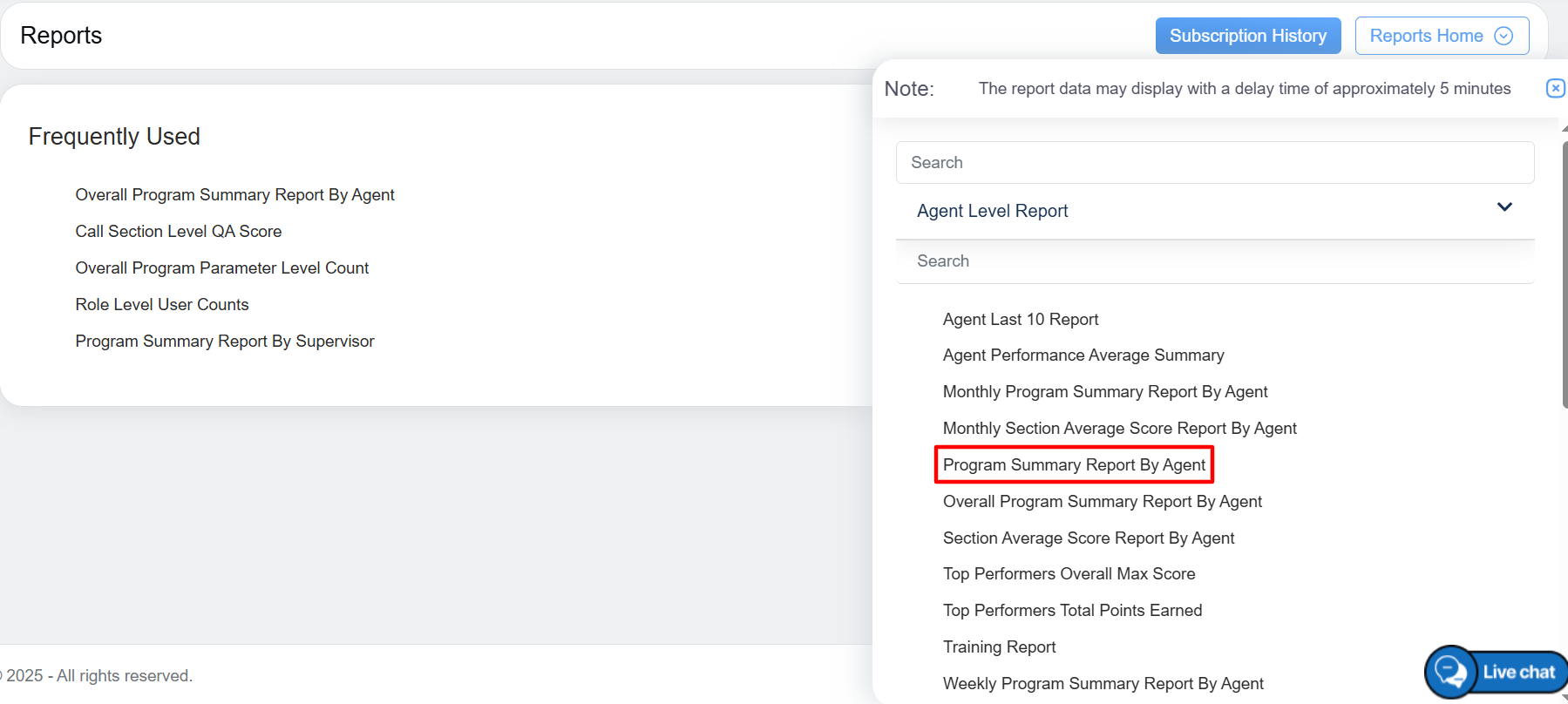
Task: Open the Live chat bubble icon
Action: (x=1451, y=672)
